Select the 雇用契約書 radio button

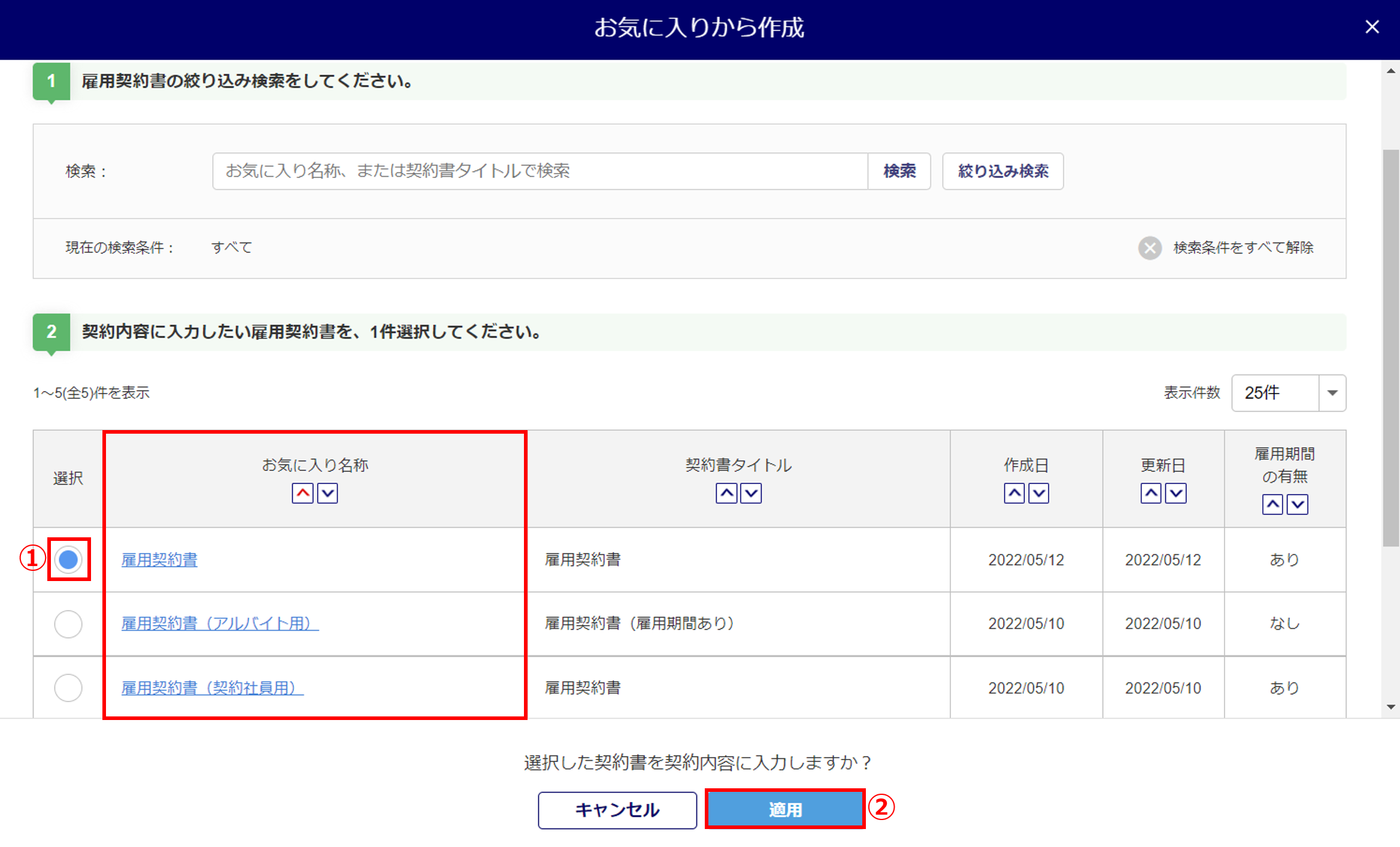(x=68, y=559)
